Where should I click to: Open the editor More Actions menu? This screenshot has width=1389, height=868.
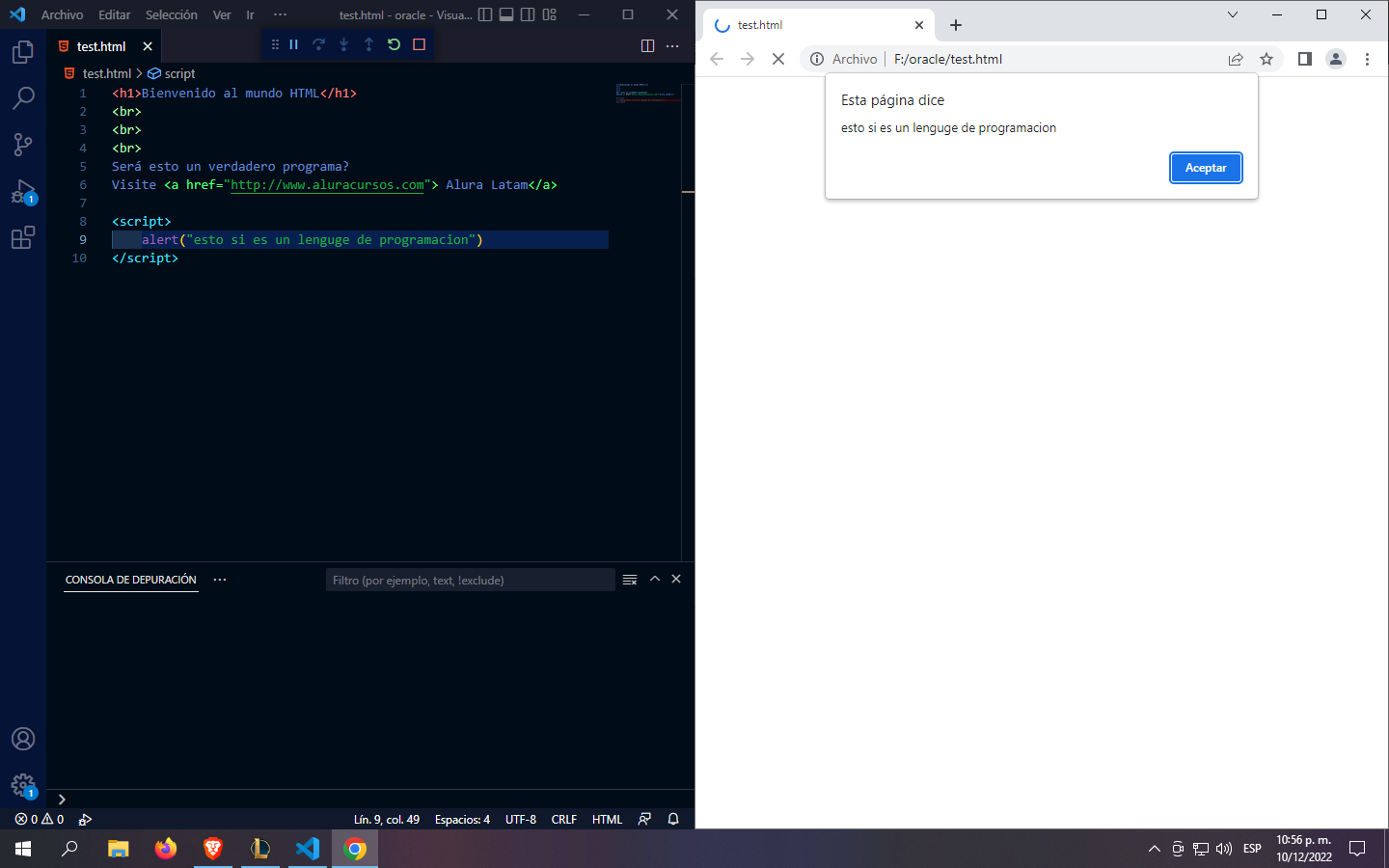pyautogui.click(x=672, y=46)
